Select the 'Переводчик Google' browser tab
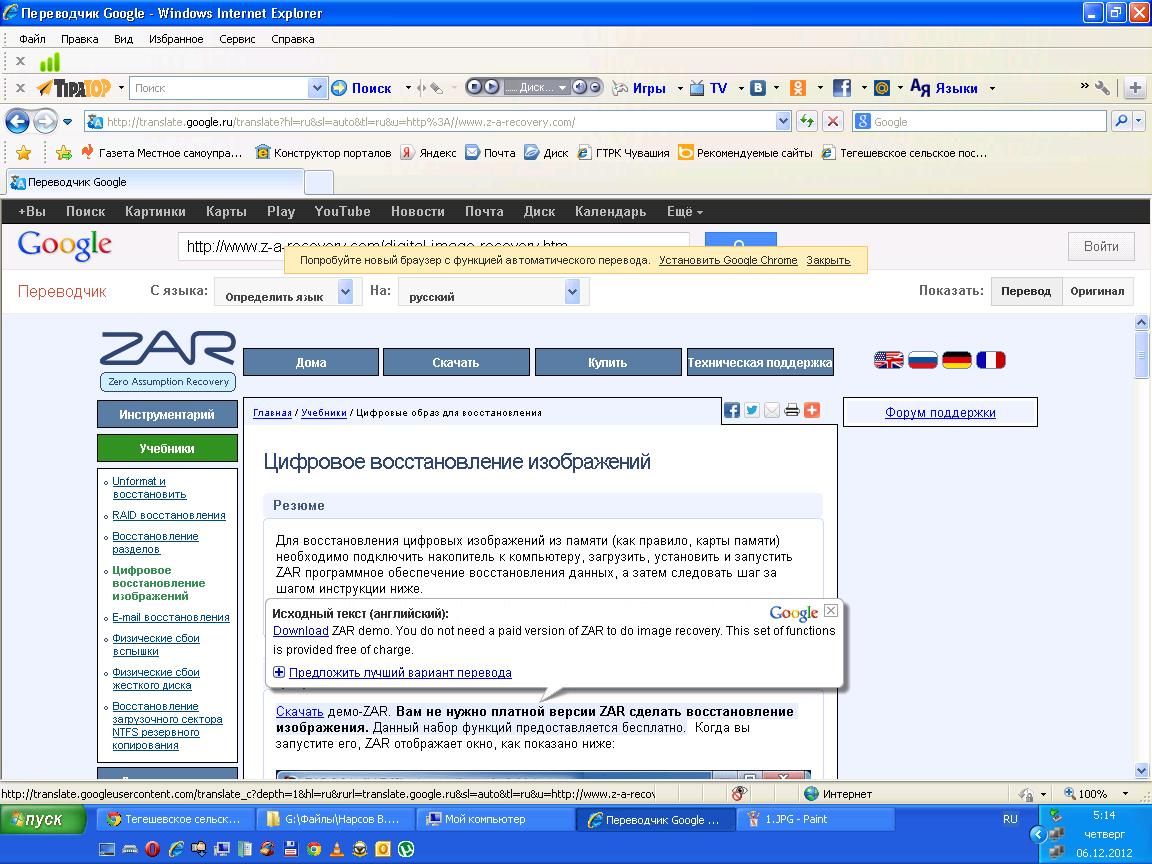The image size is (1152, 864). pos(154,182)
